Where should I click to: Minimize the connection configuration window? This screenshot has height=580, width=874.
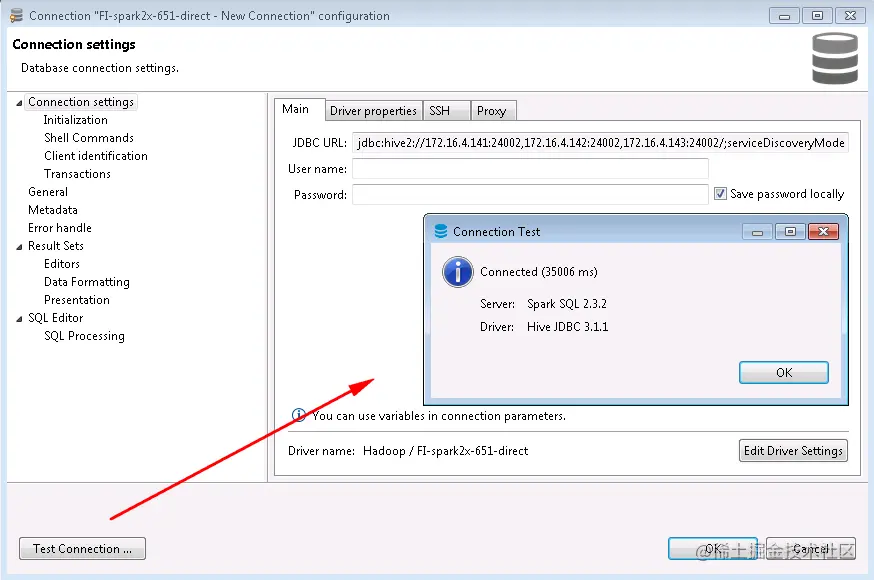pyautogui.click(x=784, y=16)
